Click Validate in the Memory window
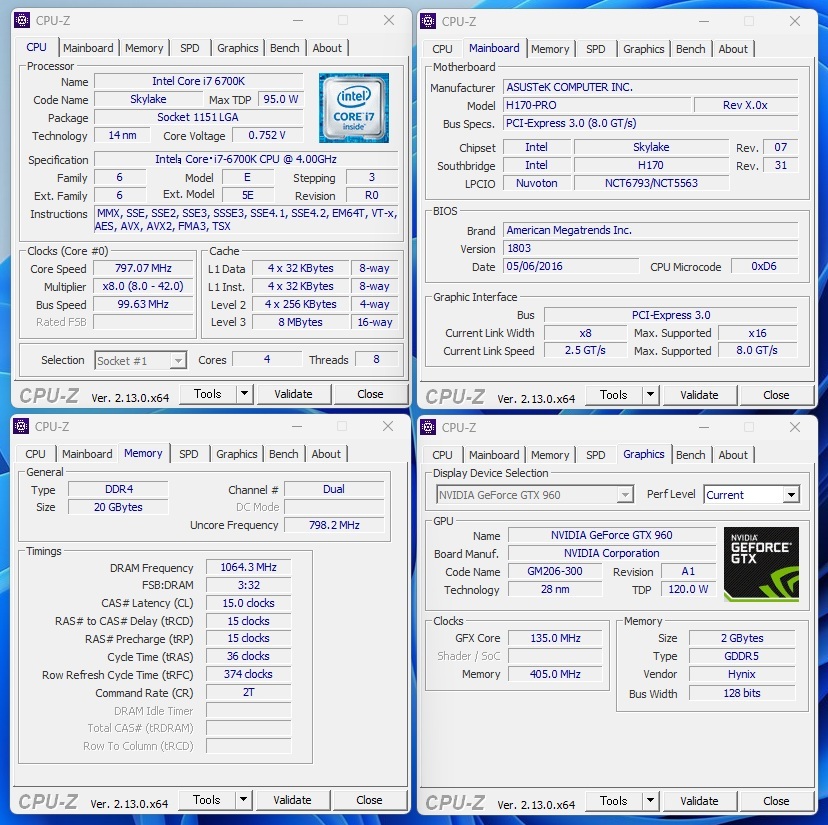Image resolution: width=828 pixels, height=825 pixels. (x=293, y=799)
